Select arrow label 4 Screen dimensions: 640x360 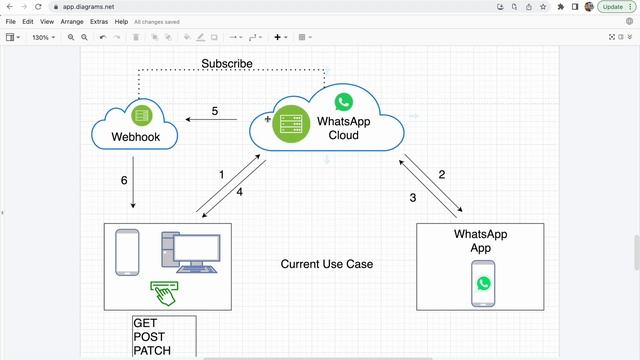point(240,192)
